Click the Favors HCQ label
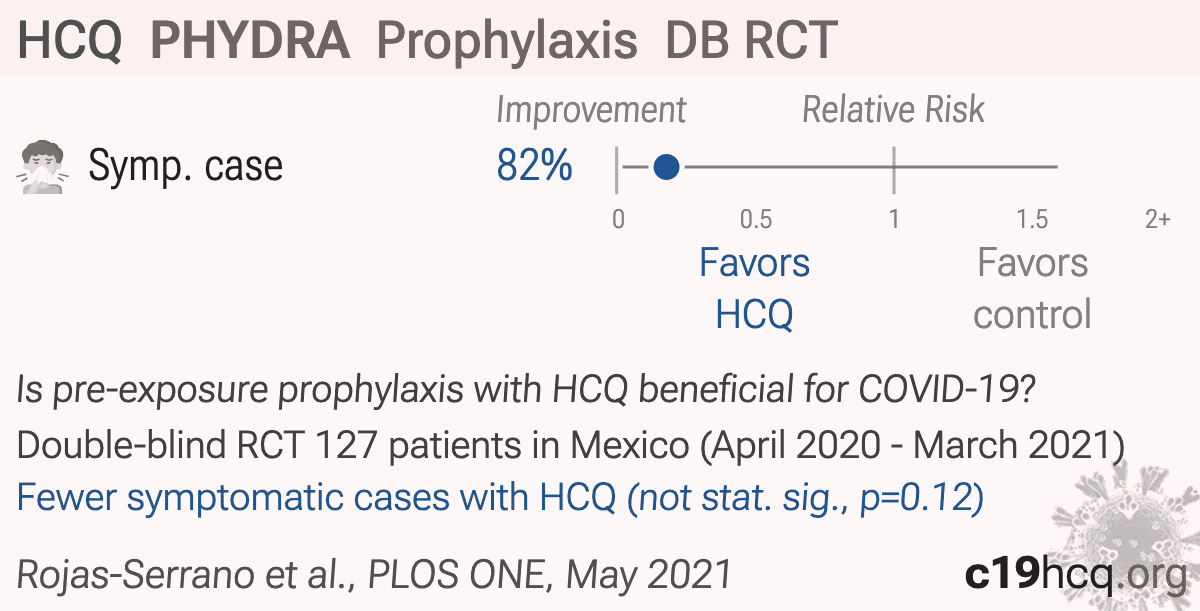Viewport: 1200px width, 611px height. [x=754, y=289]
